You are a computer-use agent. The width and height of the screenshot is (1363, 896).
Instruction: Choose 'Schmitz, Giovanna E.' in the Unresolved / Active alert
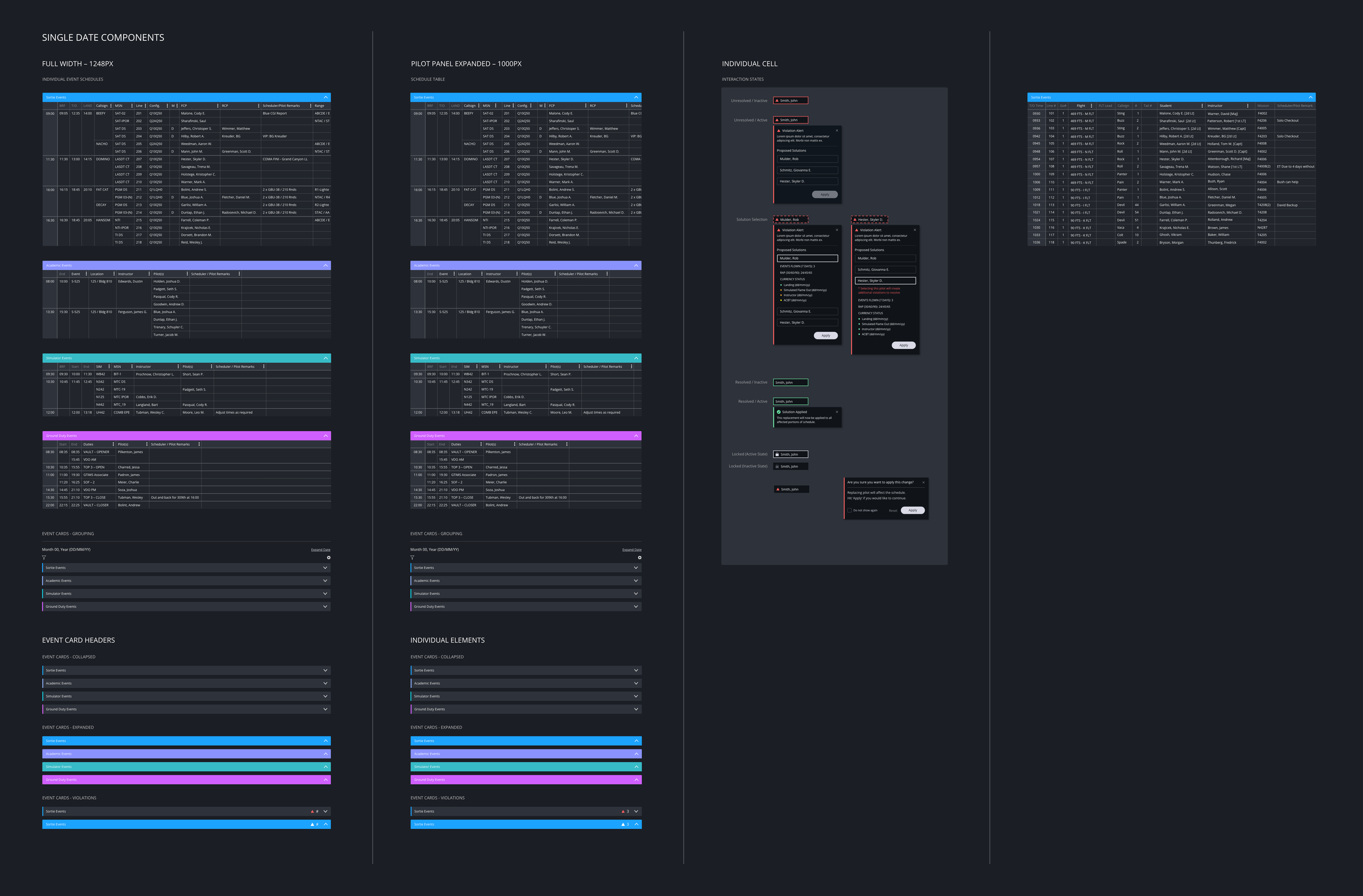[807, 170]
